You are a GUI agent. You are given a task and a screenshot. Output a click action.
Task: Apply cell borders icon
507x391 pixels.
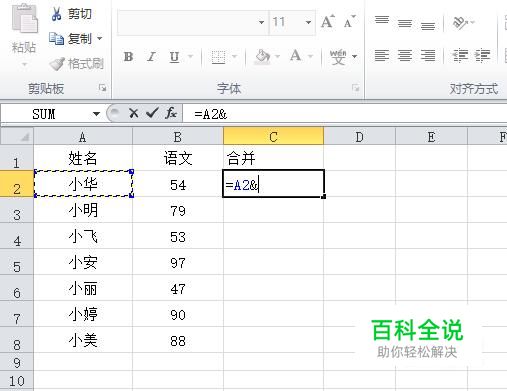point(218,57)
